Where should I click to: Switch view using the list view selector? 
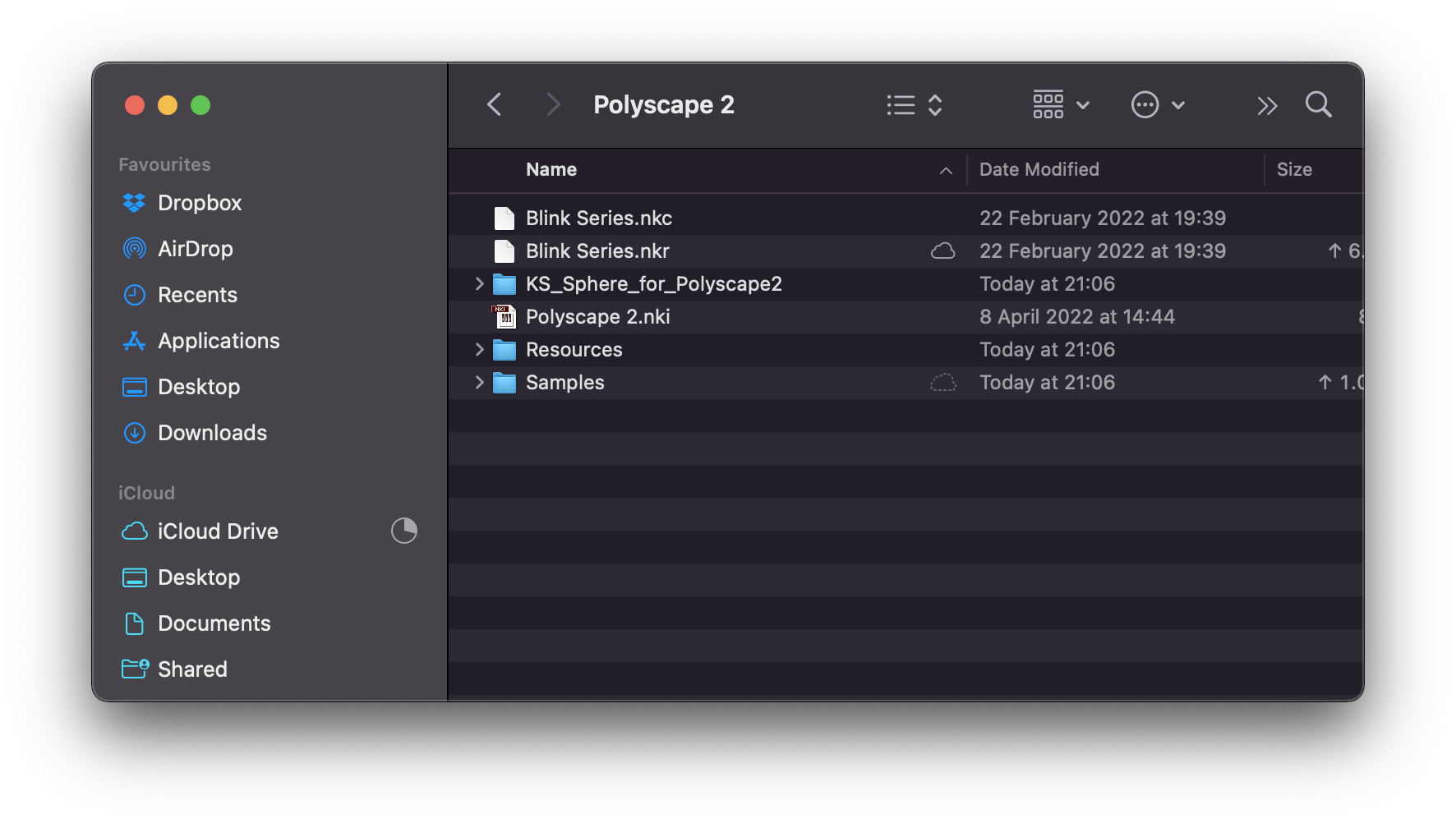coord(914,105)
